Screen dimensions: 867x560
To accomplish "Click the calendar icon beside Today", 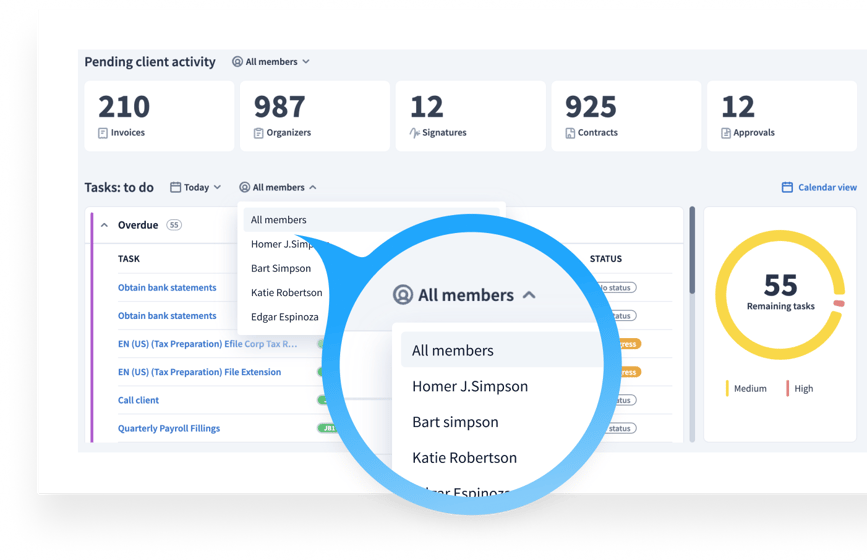I will 175,187.
